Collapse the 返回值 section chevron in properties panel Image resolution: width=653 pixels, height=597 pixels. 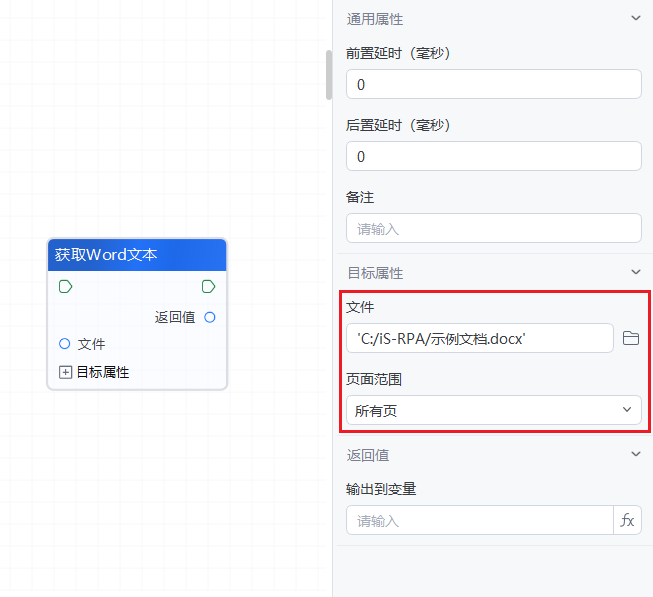pos(635,454)
